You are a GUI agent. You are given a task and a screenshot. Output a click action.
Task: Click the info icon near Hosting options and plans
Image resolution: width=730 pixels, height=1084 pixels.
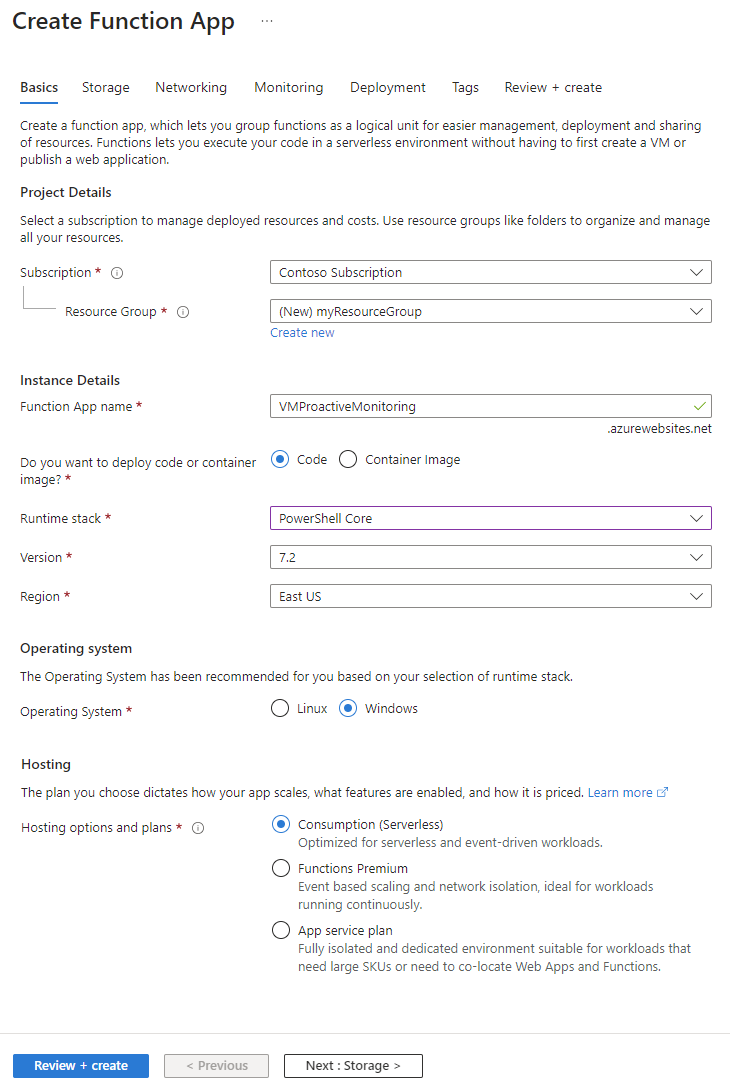198,827
